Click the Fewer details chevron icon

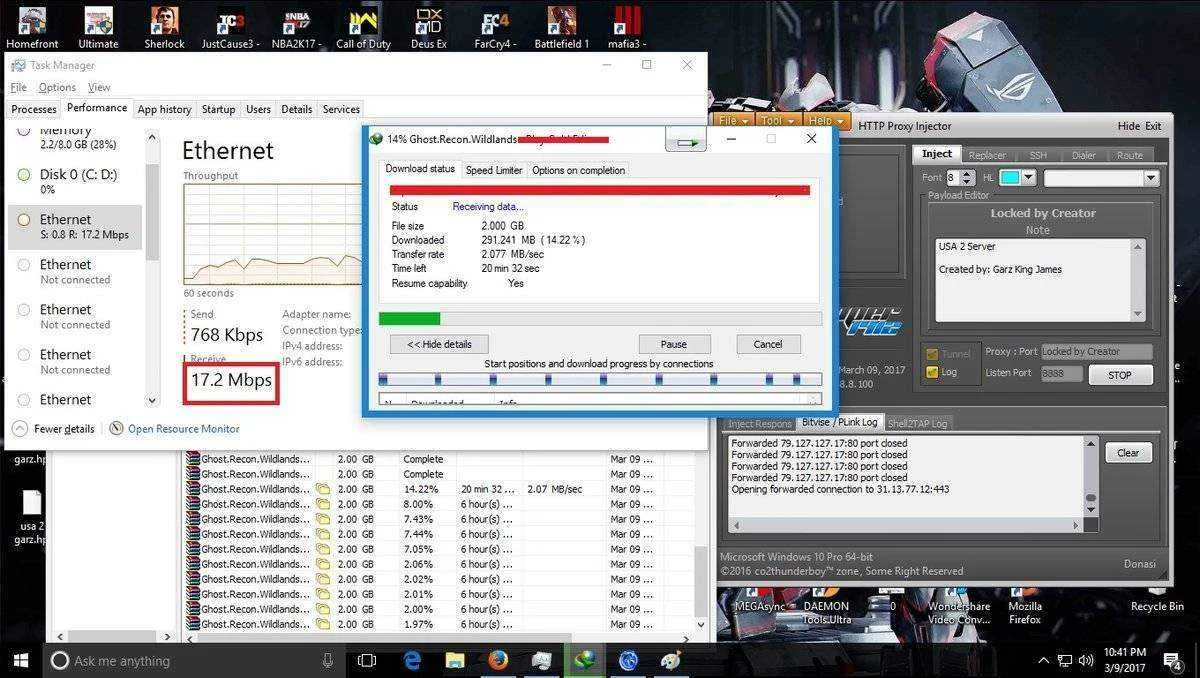20,428
